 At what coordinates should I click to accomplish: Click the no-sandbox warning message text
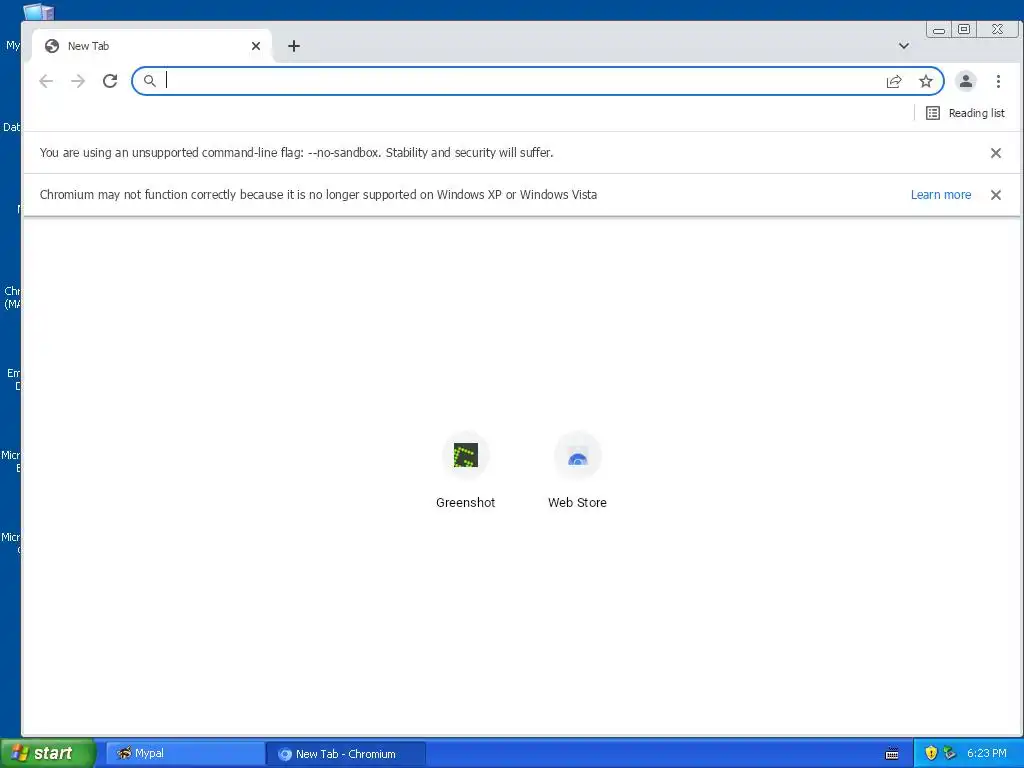tap(296, 153)
